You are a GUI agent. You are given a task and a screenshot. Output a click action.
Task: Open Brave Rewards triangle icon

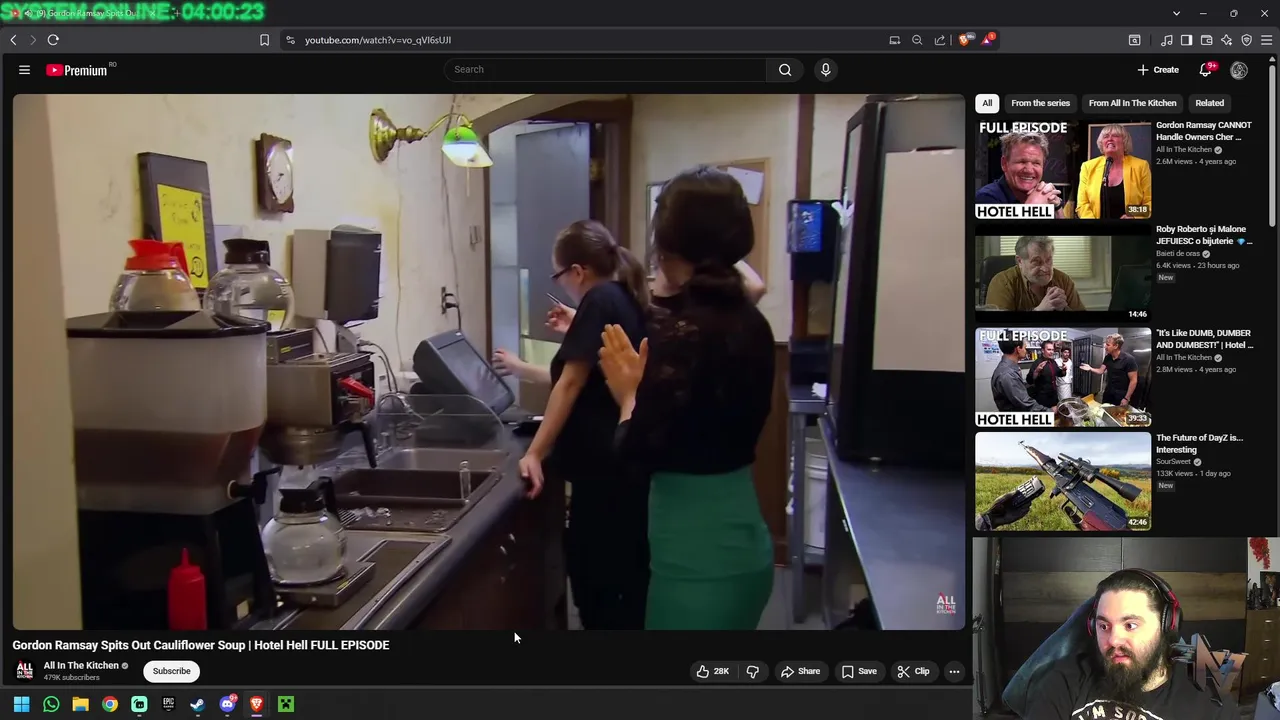click(x=988, y=40)
